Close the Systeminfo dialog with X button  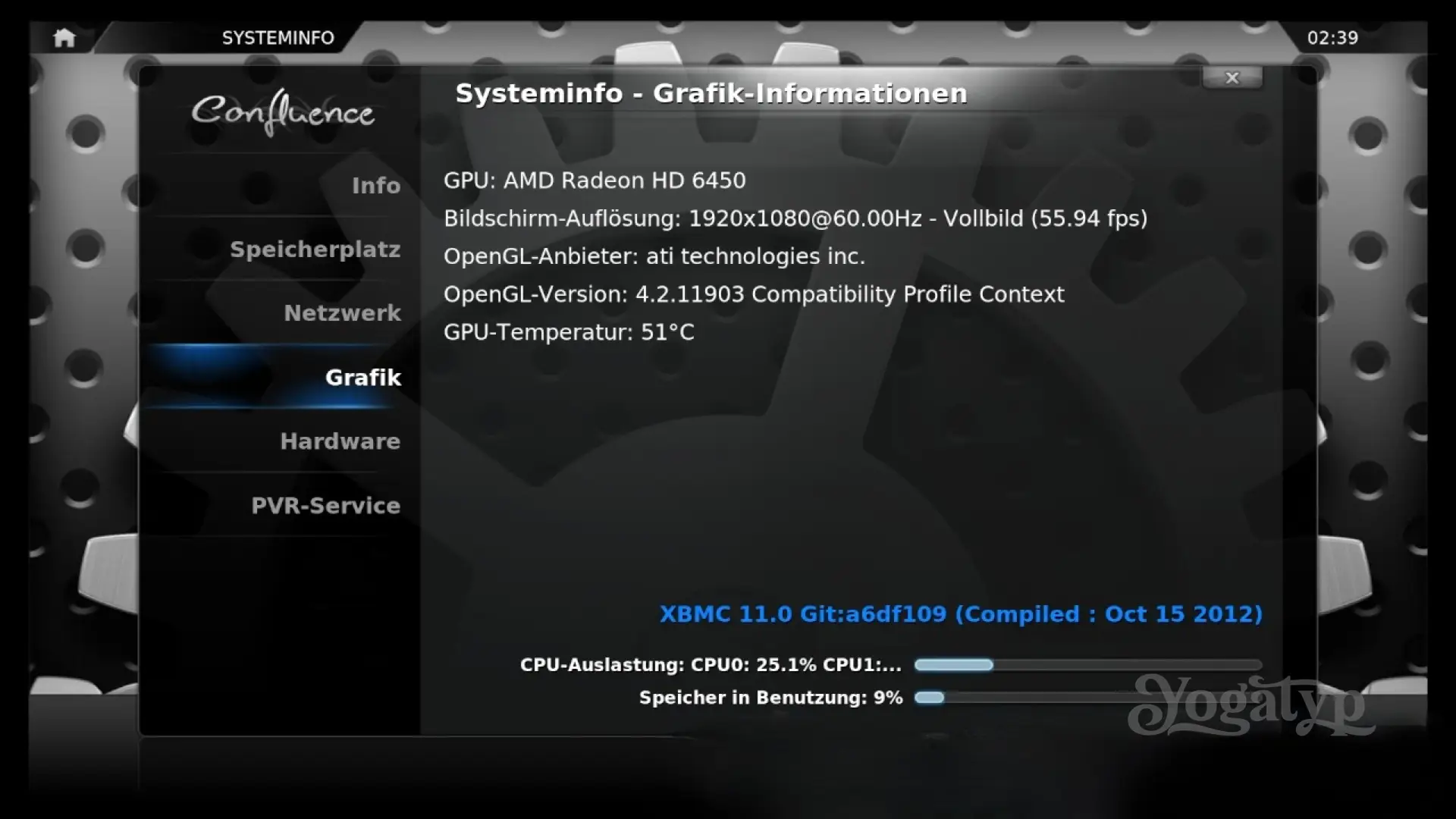[x=1232, y=77]
